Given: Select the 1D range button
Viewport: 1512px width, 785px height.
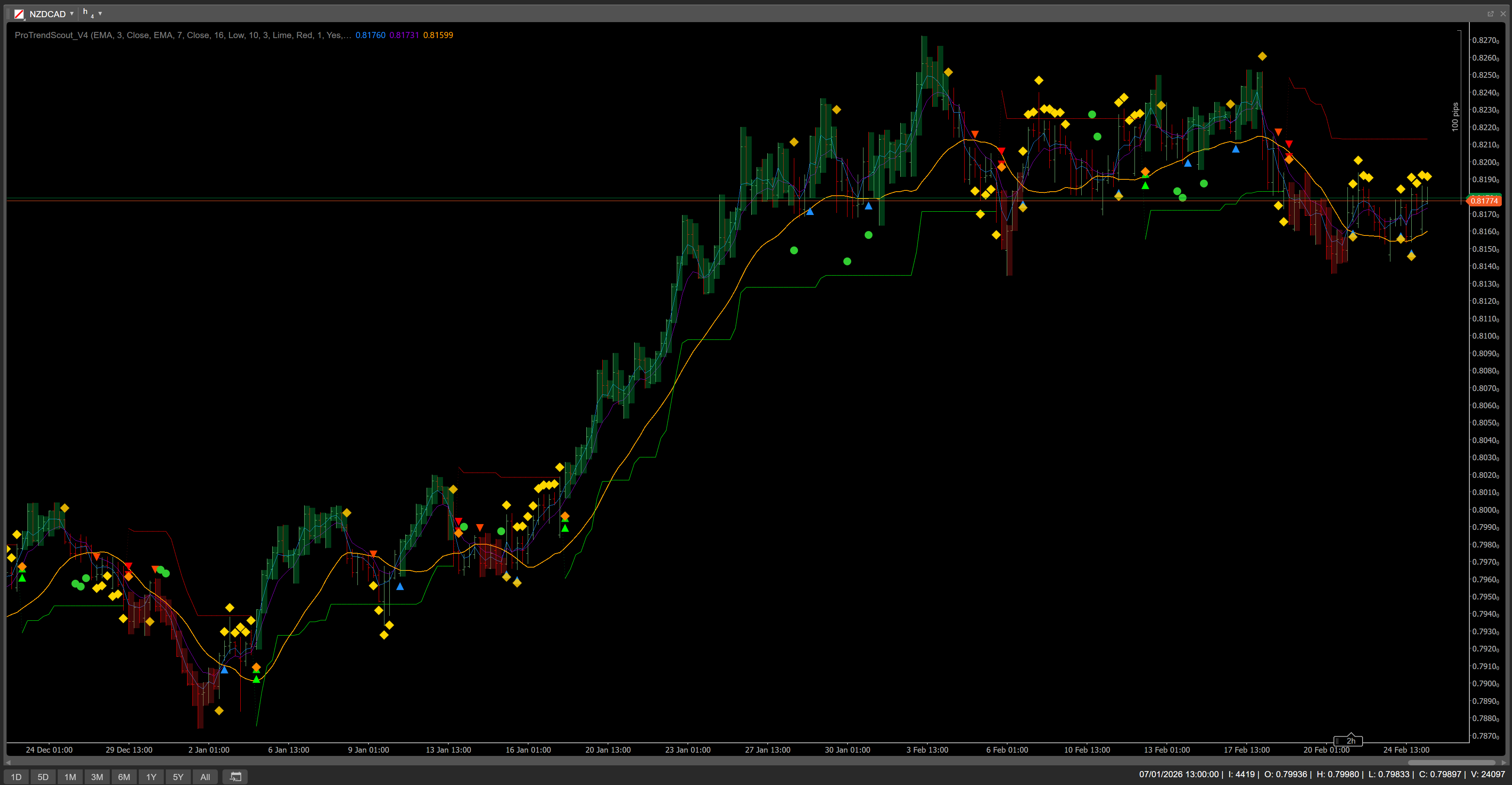Looking at the screenshot, I should [16, 777].
